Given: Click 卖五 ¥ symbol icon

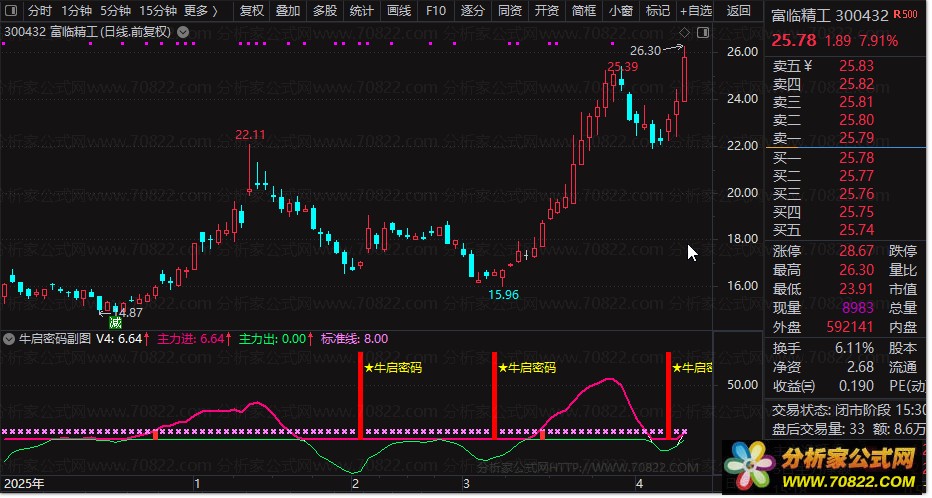Looking at the screenshot, I should click(x=807, y=67).
